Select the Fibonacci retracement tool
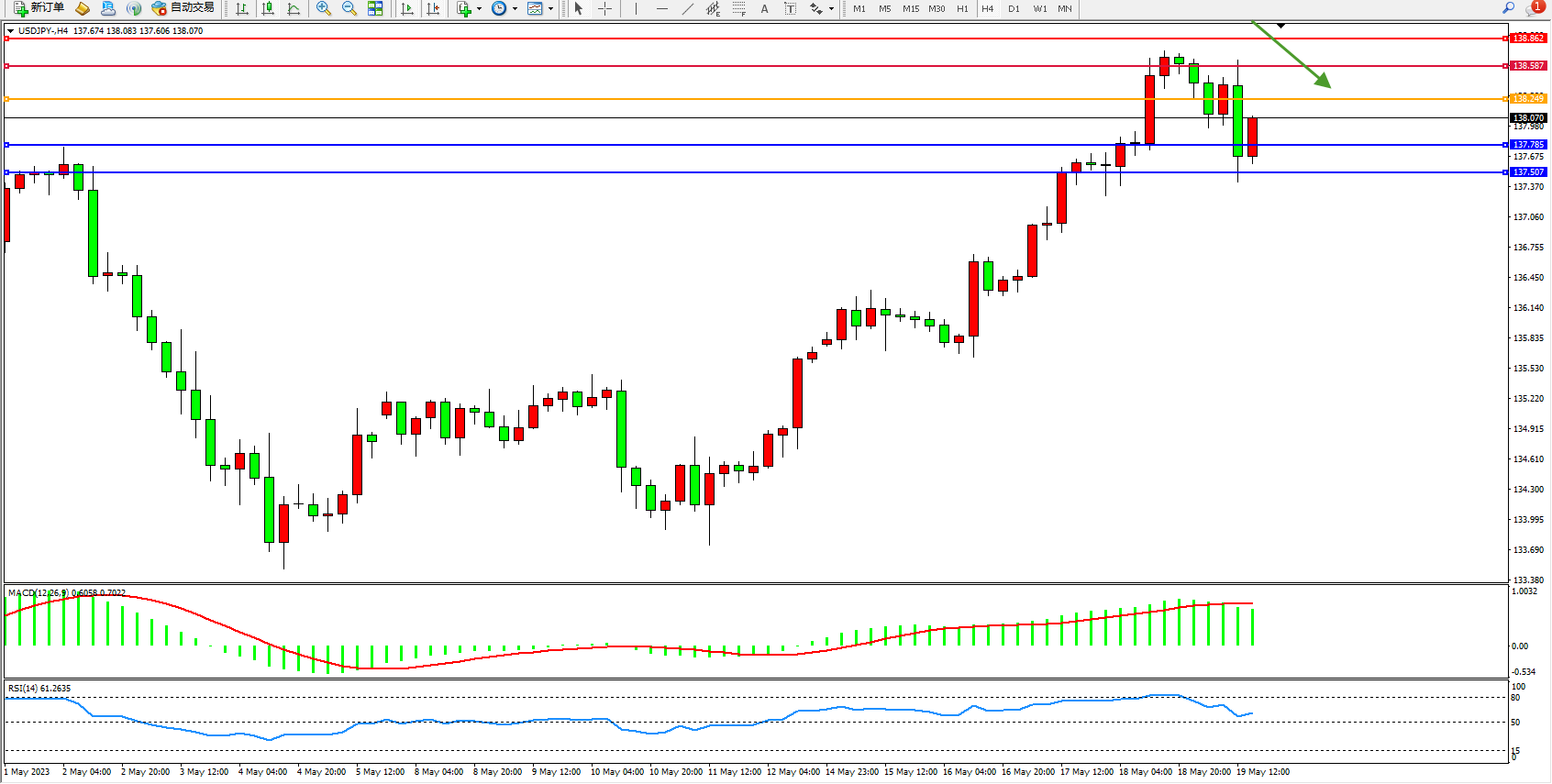1552x784 pixels. coord(738,8)
